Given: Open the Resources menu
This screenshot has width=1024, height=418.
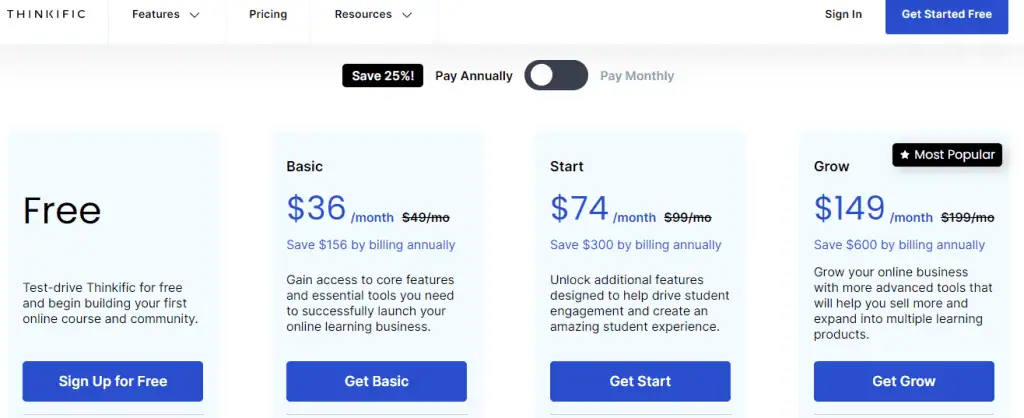Looking at the screenshot, I should pos(373,14).
